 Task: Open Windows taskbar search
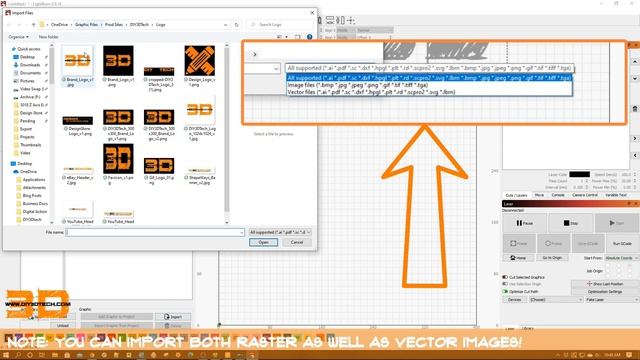18,355
